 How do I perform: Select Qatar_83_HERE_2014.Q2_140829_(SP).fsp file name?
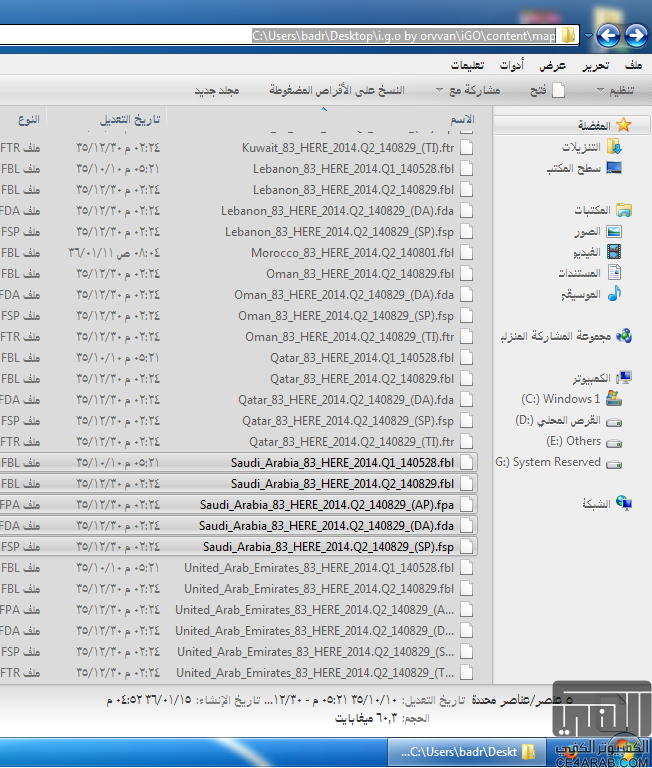348,421
